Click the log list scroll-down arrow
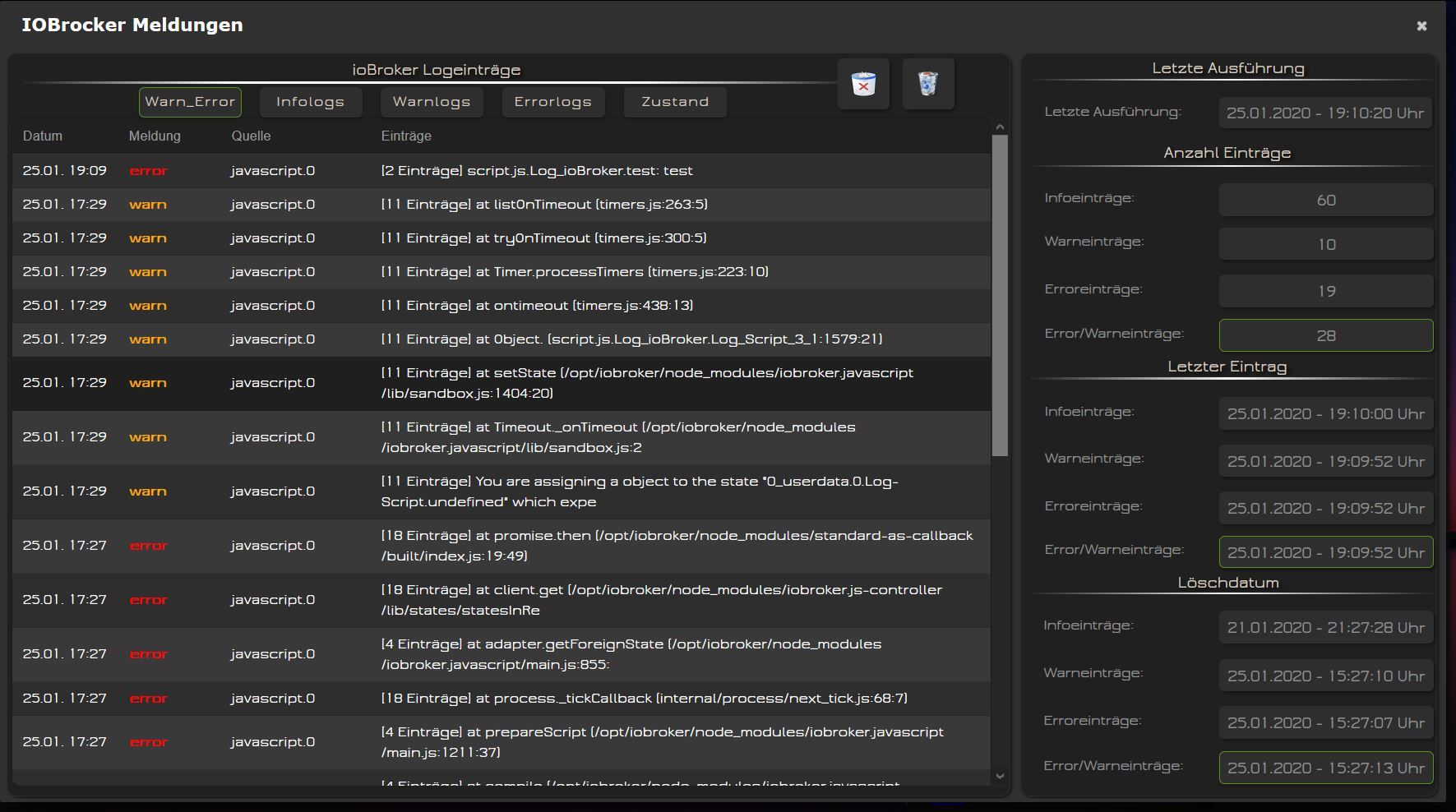 pyautogui.click(x=1000, y=775)
